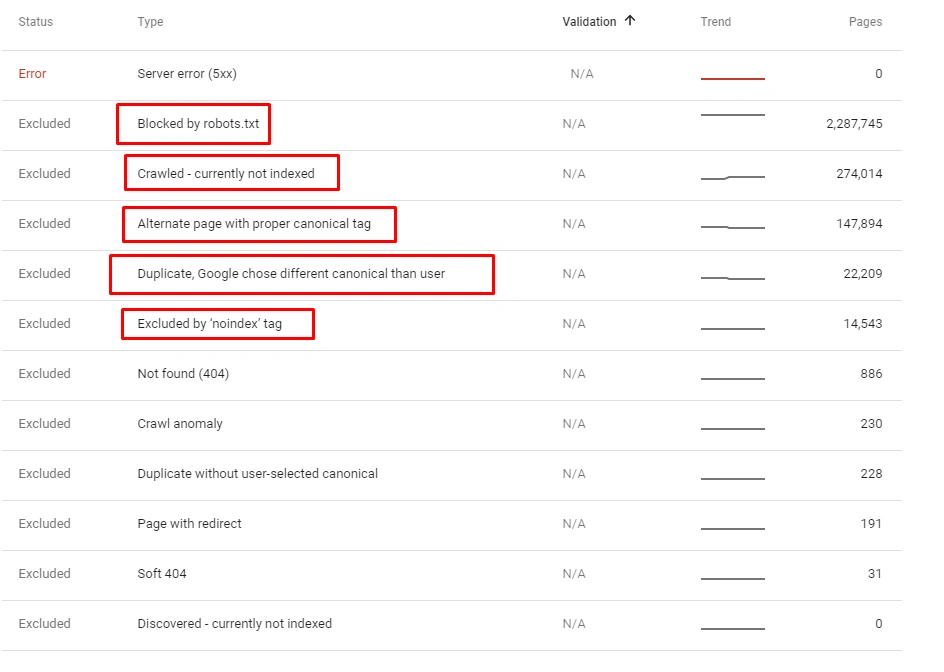Screen dimensions: 944x672
Task: Open the Server error (5xx) row
Action: click(187, 74)
